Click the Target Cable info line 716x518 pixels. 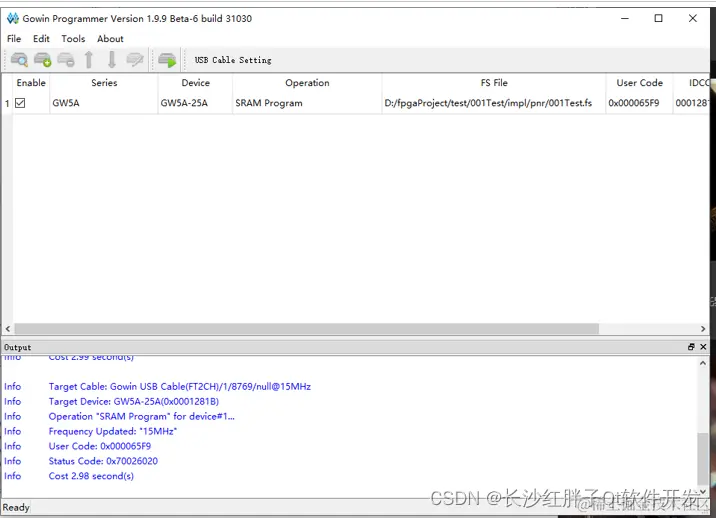[x=179, y=386]
